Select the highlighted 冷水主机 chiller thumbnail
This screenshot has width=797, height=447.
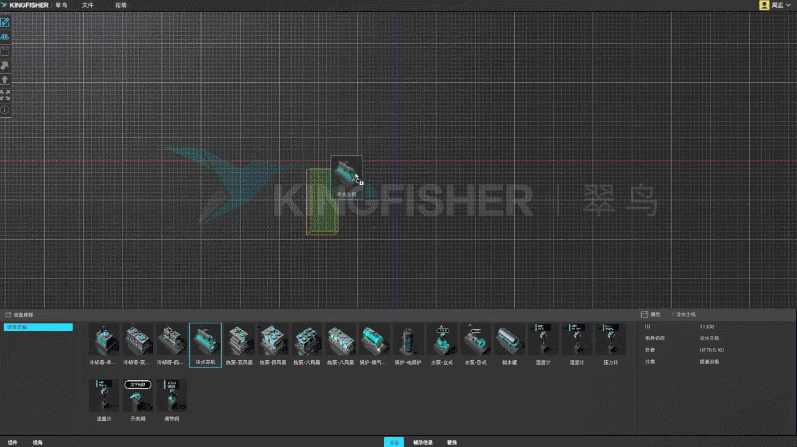[x=205, y=344]
